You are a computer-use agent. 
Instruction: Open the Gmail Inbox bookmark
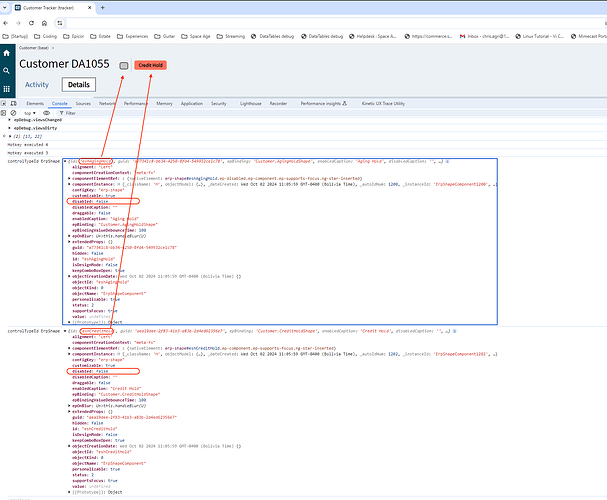pyautogui.click(x=484, y=36)
